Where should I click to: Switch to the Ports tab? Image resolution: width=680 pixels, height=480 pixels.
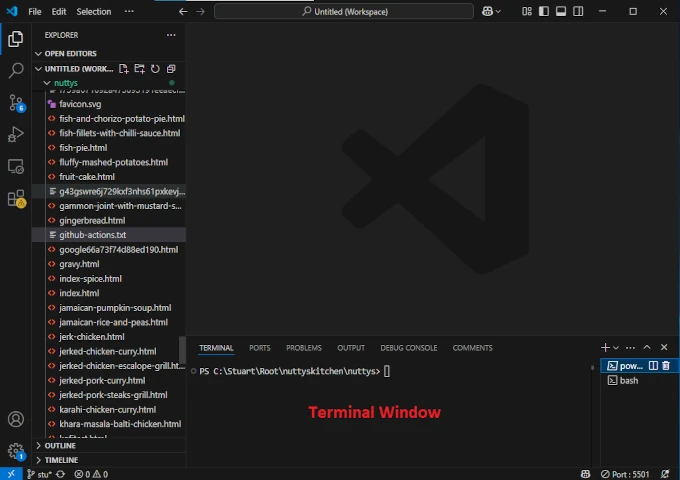(x=260, y=348)
